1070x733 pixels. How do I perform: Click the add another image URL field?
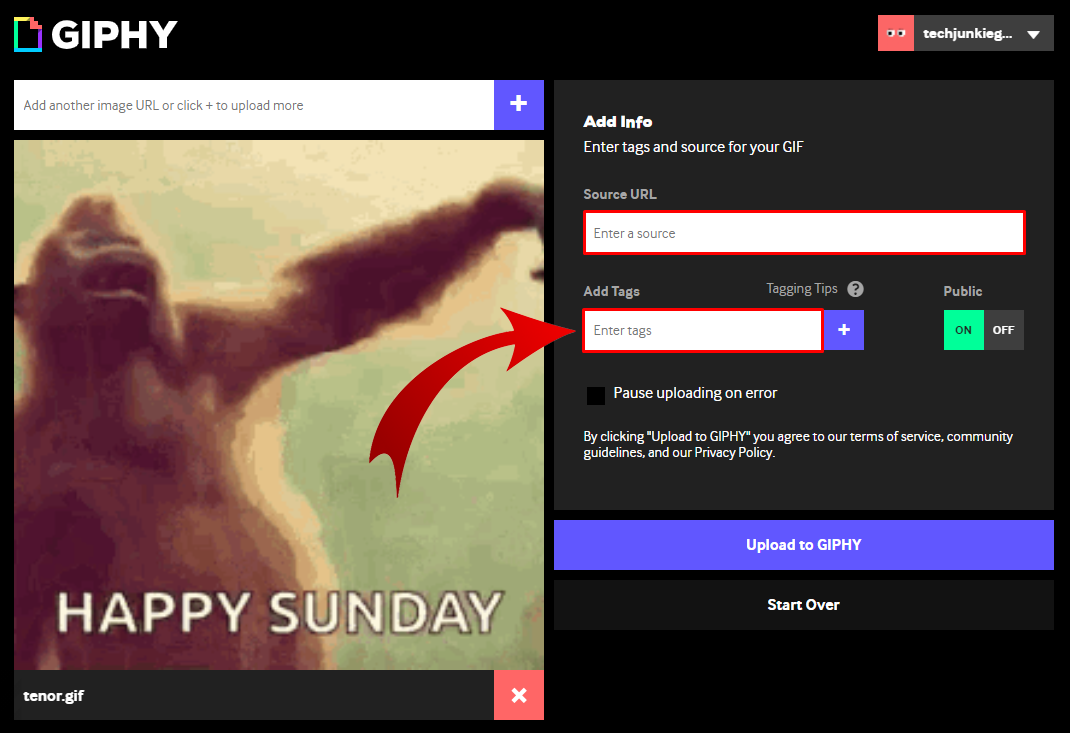coord(254,105)
